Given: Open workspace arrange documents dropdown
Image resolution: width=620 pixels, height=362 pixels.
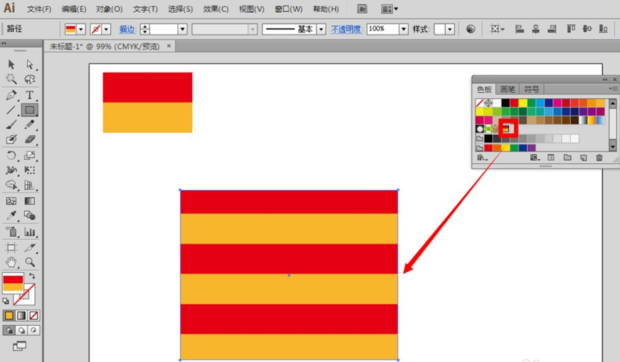Looking at the screenshot, I should (x=389, y=9).
